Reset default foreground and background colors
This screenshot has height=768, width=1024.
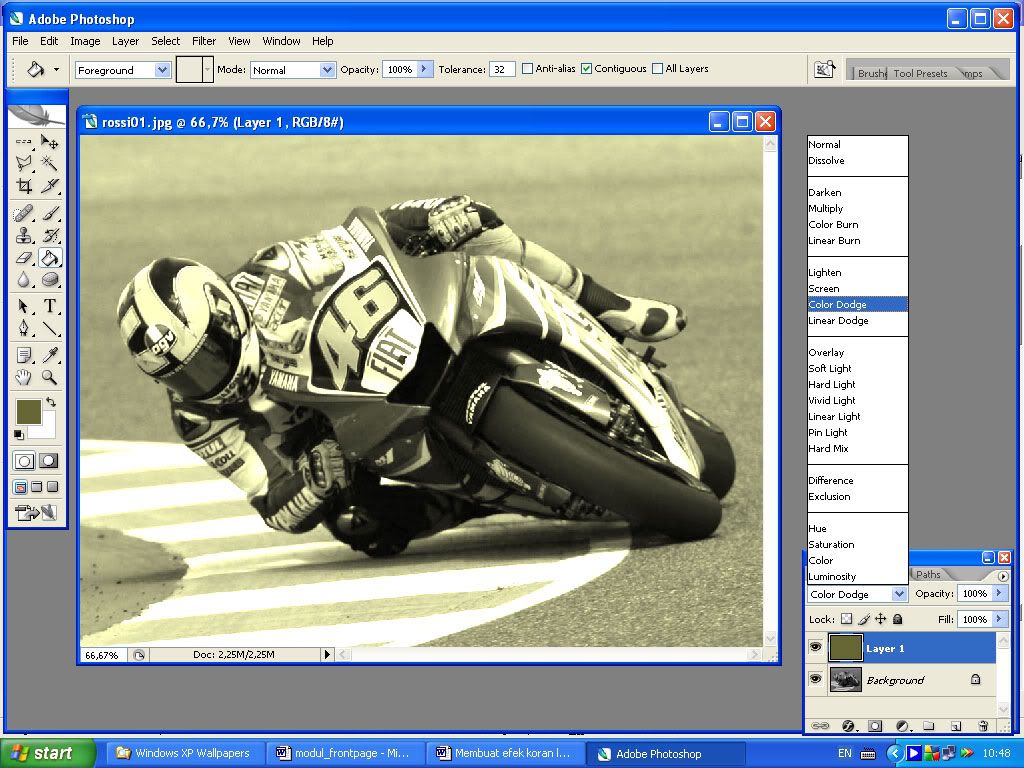18,435
